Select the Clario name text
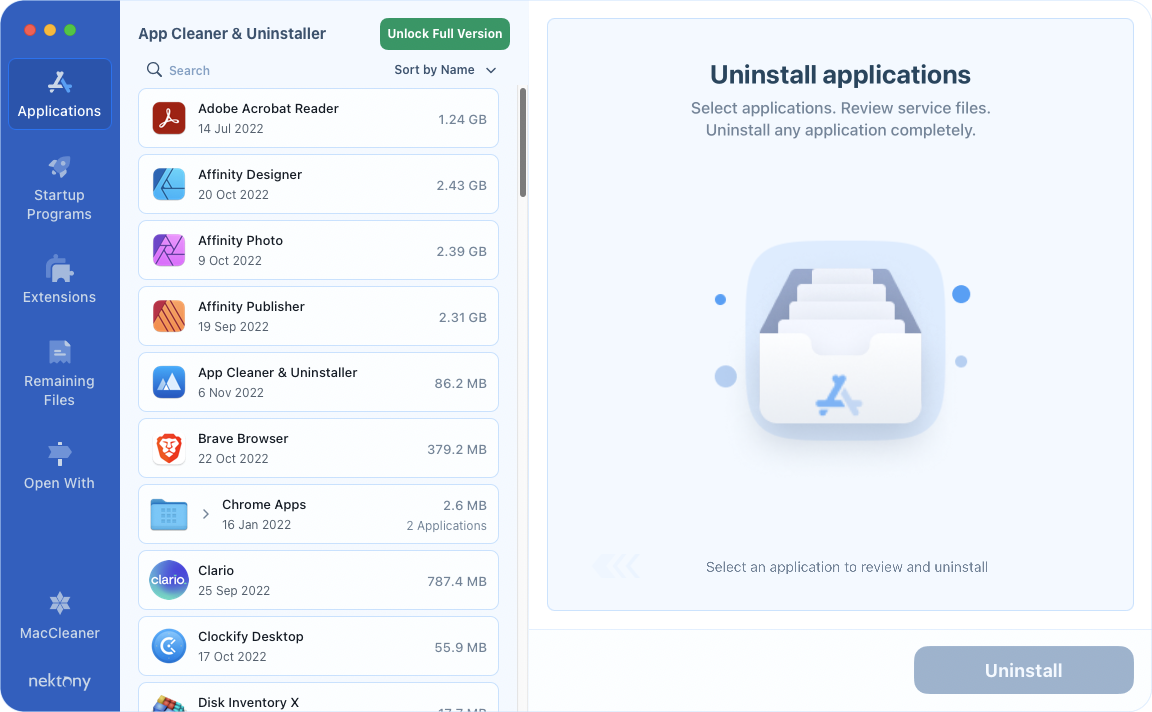This screenshot has height=712, width=1152. [x=216, y=571]
